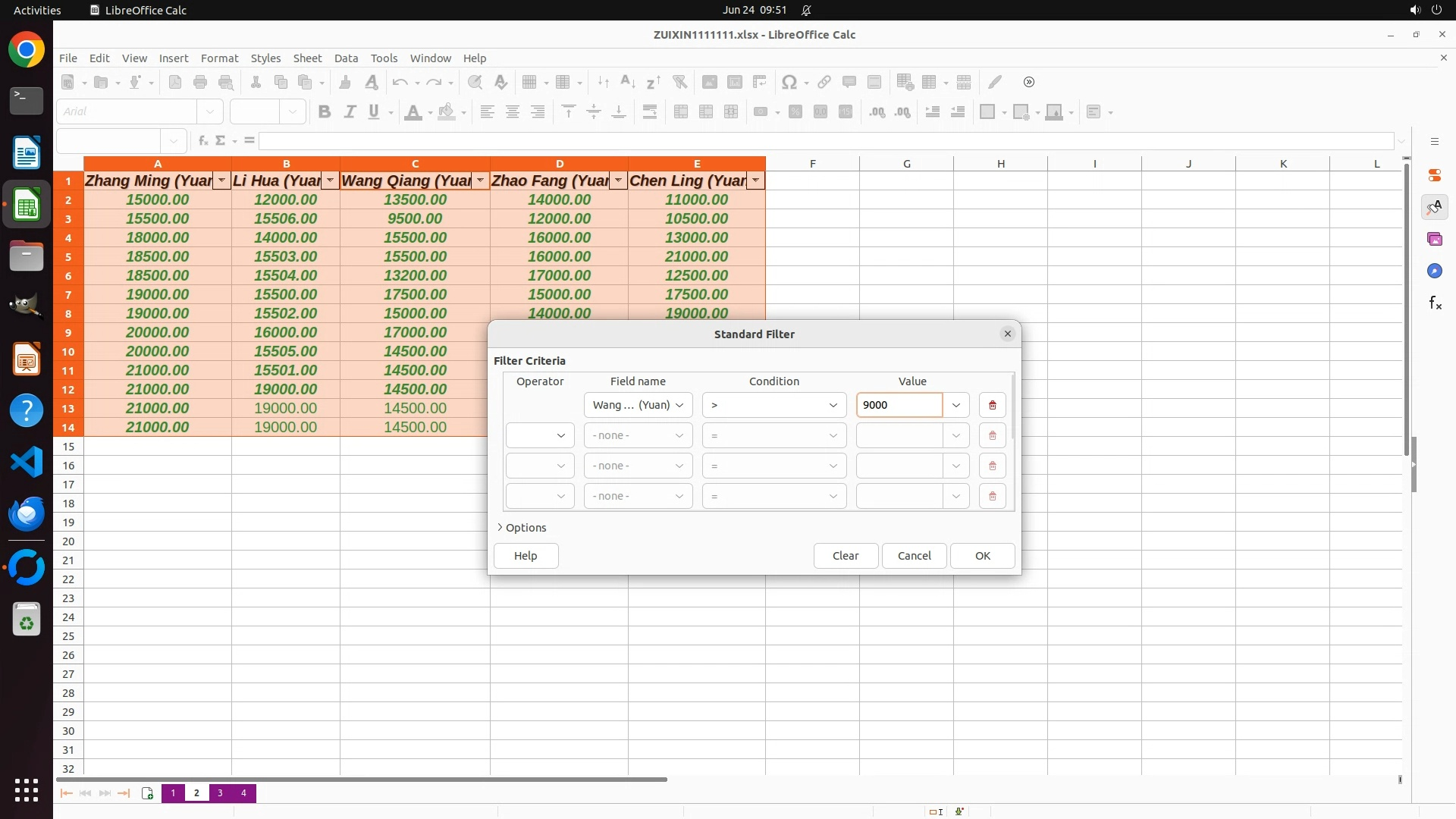1456x819 pixels.
Task: Open the Wang (Yuan) field name dropdown
Action: click(x=638, y=405)
